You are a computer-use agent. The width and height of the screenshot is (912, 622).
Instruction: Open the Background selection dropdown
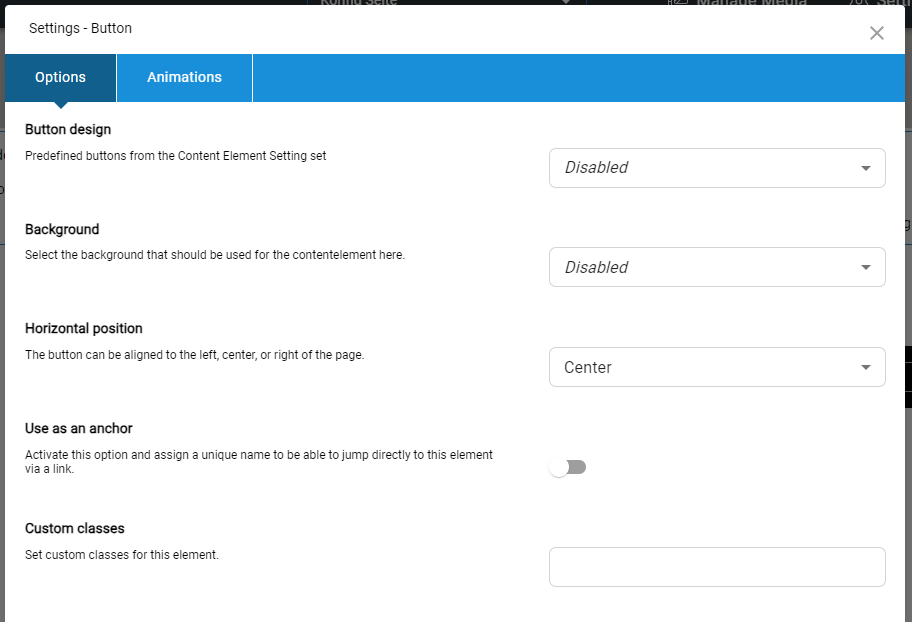717,267
